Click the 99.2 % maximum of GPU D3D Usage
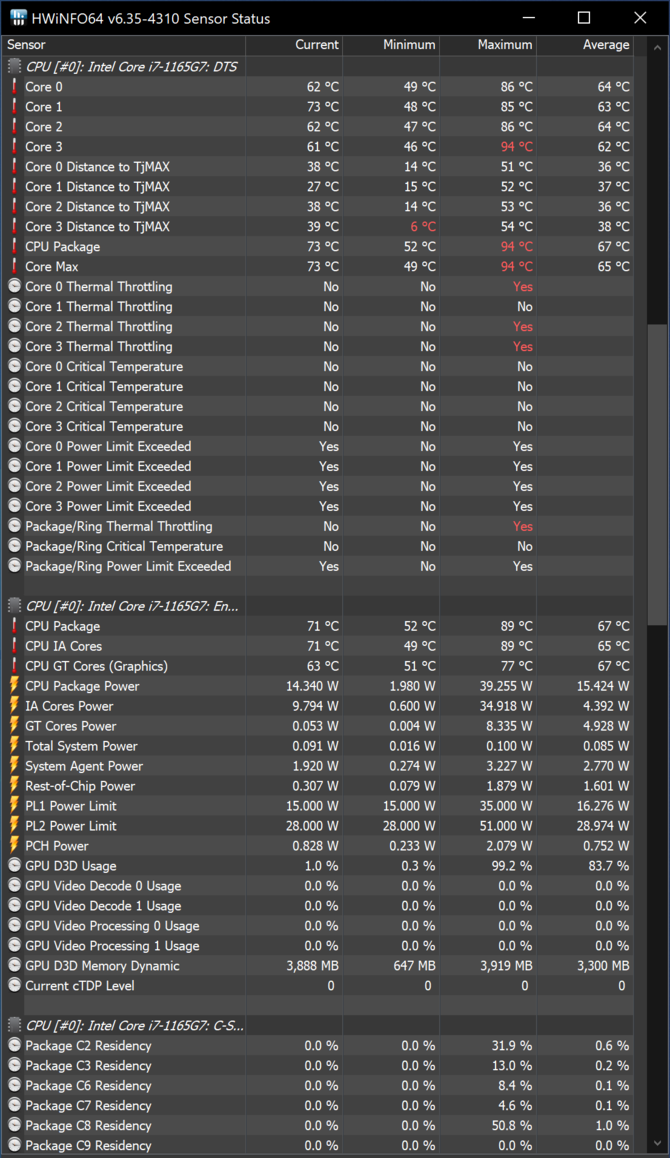The image size is (670, 1158). [512, 865]
